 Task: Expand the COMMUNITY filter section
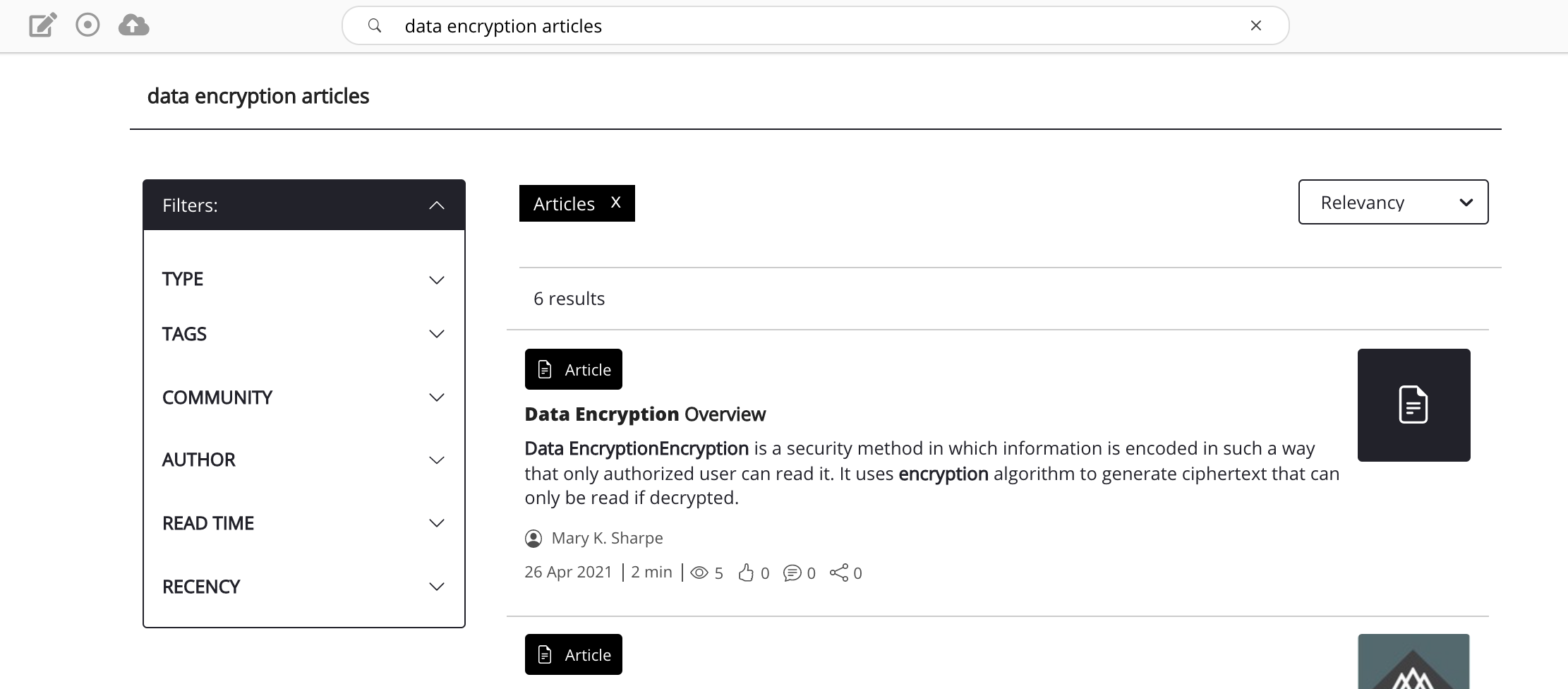(436, 397)
